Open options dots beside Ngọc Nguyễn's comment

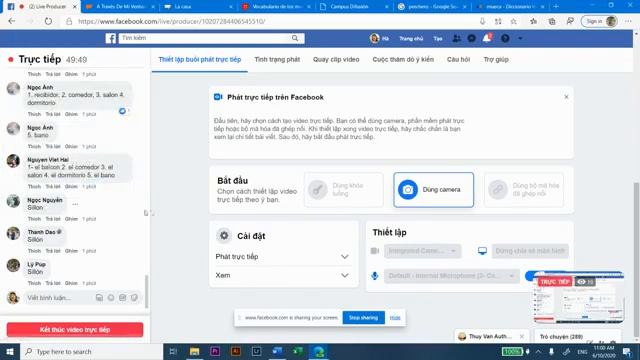coord(75,204)
